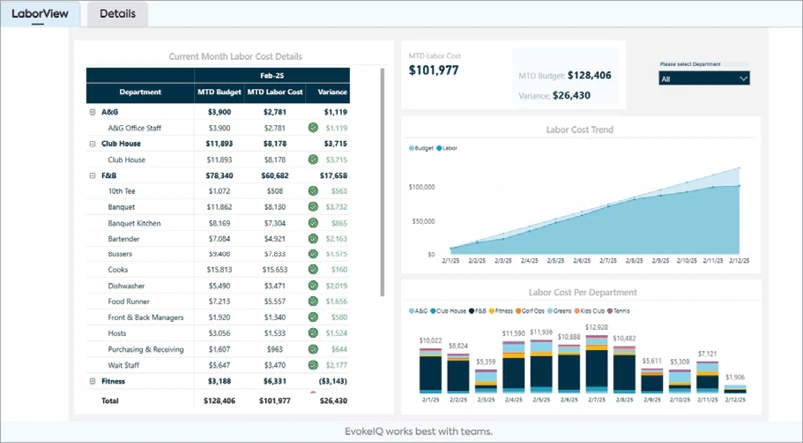
Task: Click the A&G Office Staff variance check icon
Action: [313, 128]
